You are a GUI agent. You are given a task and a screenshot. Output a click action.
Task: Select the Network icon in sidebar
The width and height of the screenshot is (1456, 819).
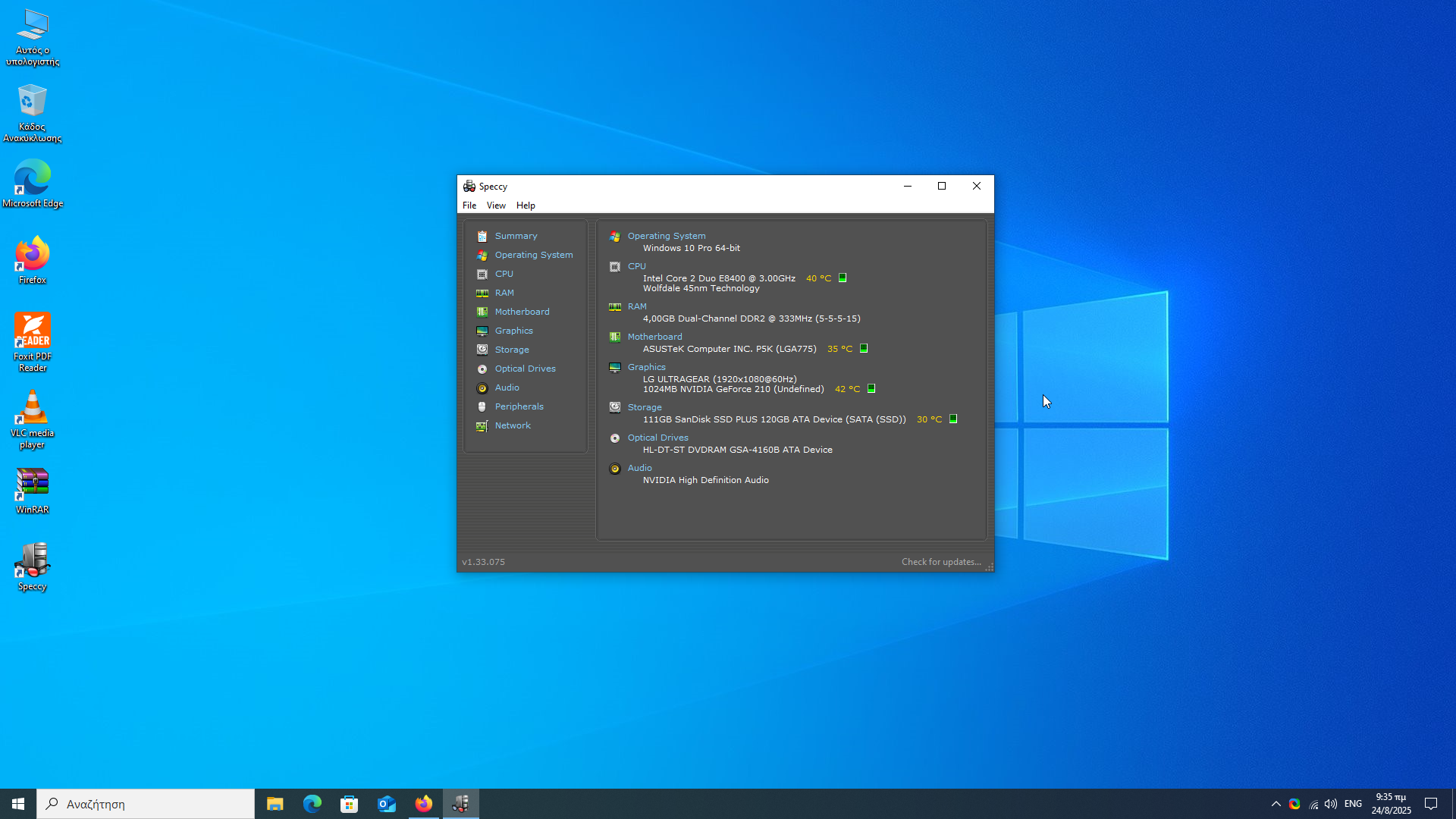click(482, 426)
